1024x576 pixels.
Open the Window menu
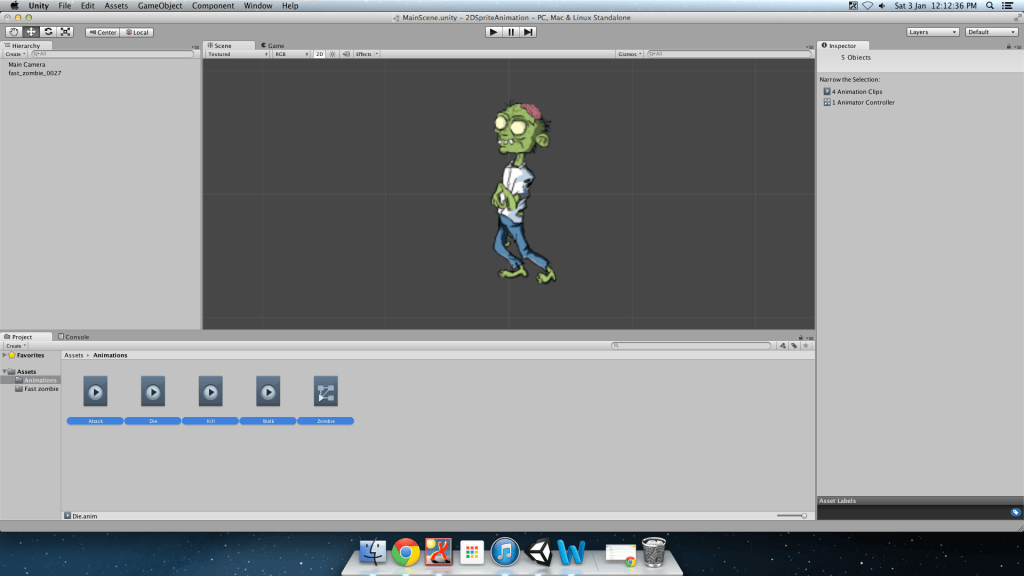pos(258,6)
